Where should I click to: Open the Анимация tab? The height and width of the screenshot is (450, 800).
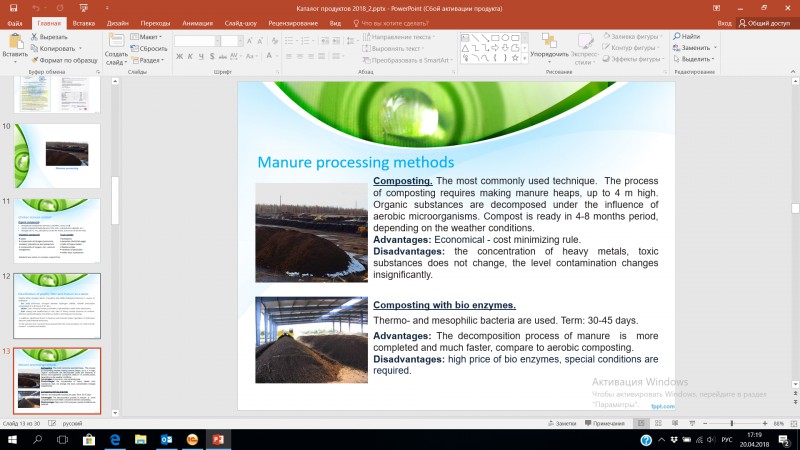pos(197,23)
